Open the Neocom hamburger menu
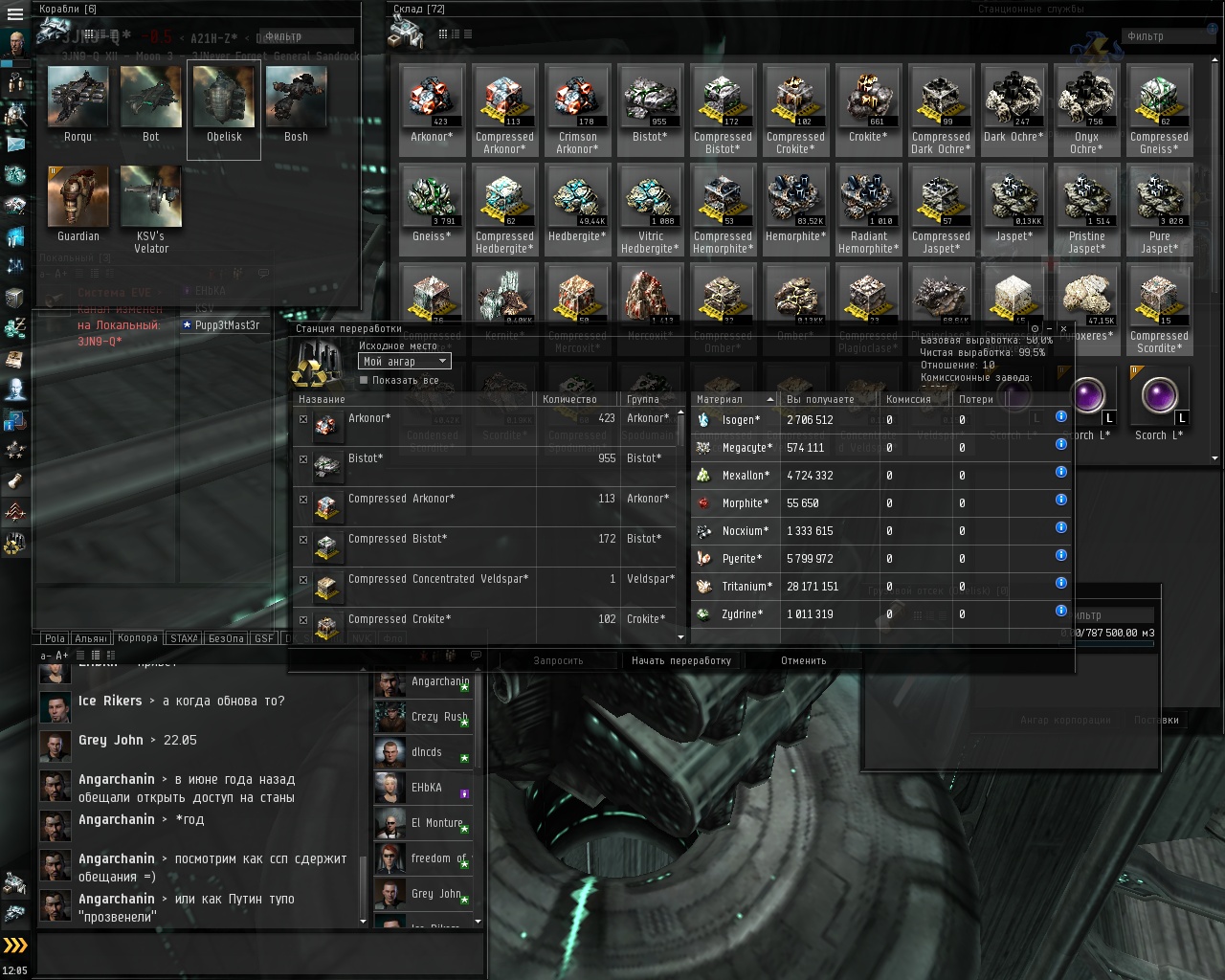This screenshot has height=980, width=1225. tap(15, 13)
